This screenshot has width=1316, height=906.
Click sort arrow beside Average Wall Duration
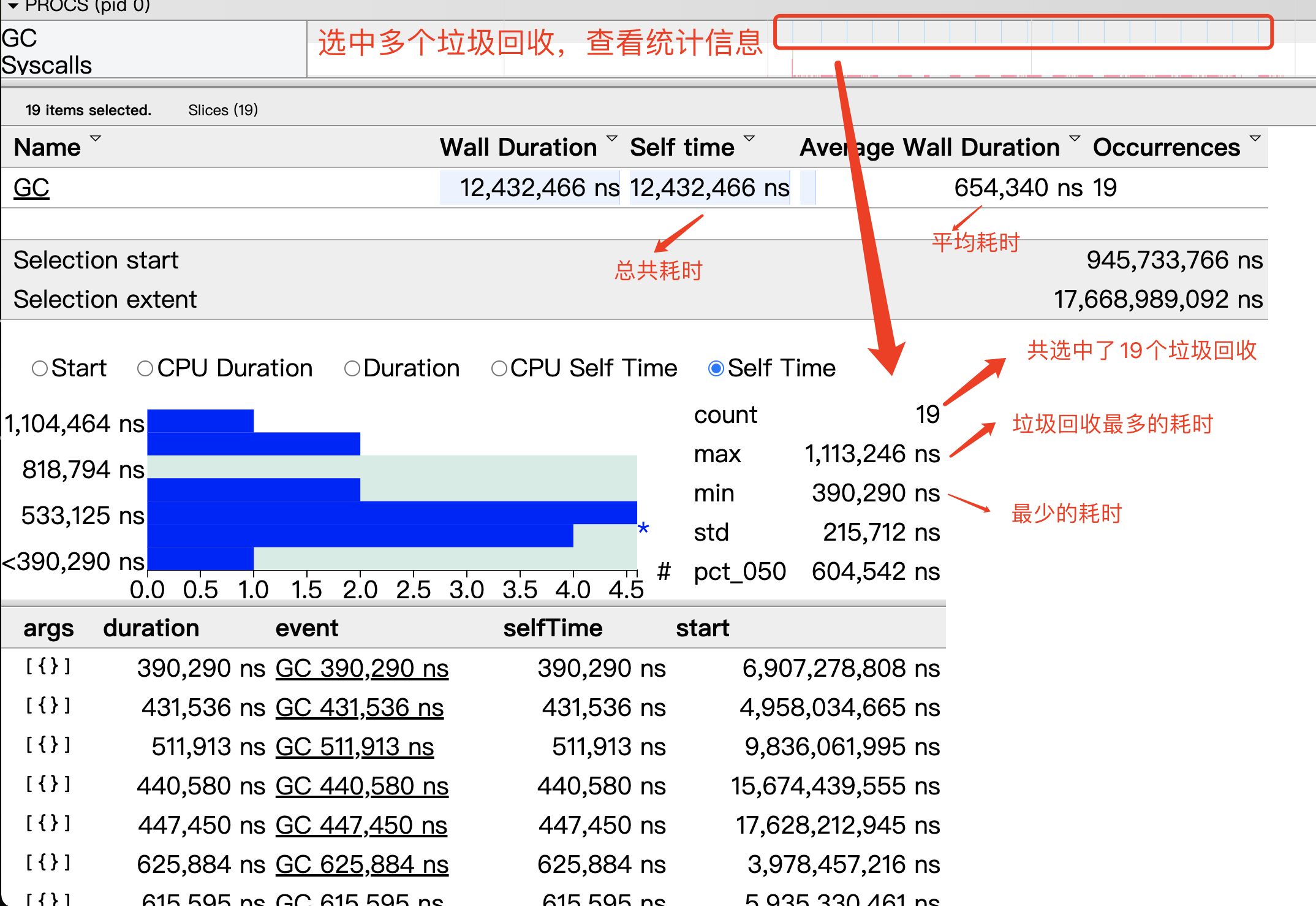point(1075,139)
